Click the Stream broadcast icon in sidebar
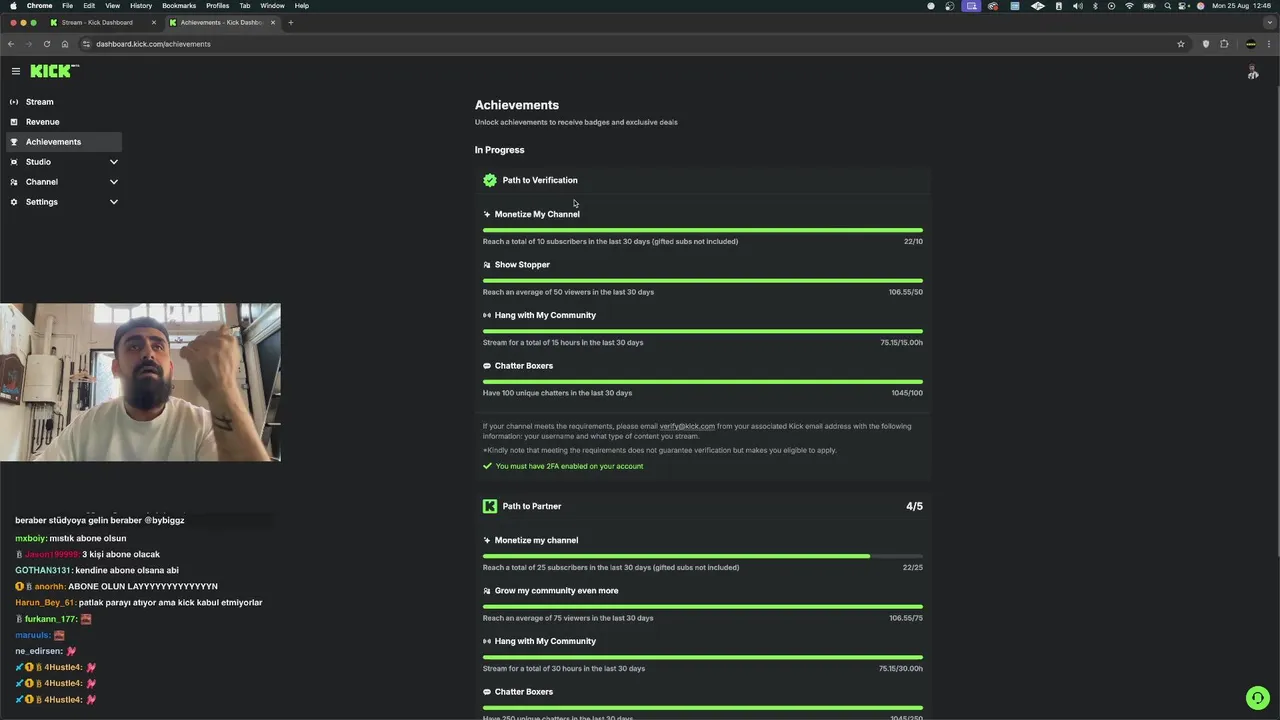 (x=14, y=102)
